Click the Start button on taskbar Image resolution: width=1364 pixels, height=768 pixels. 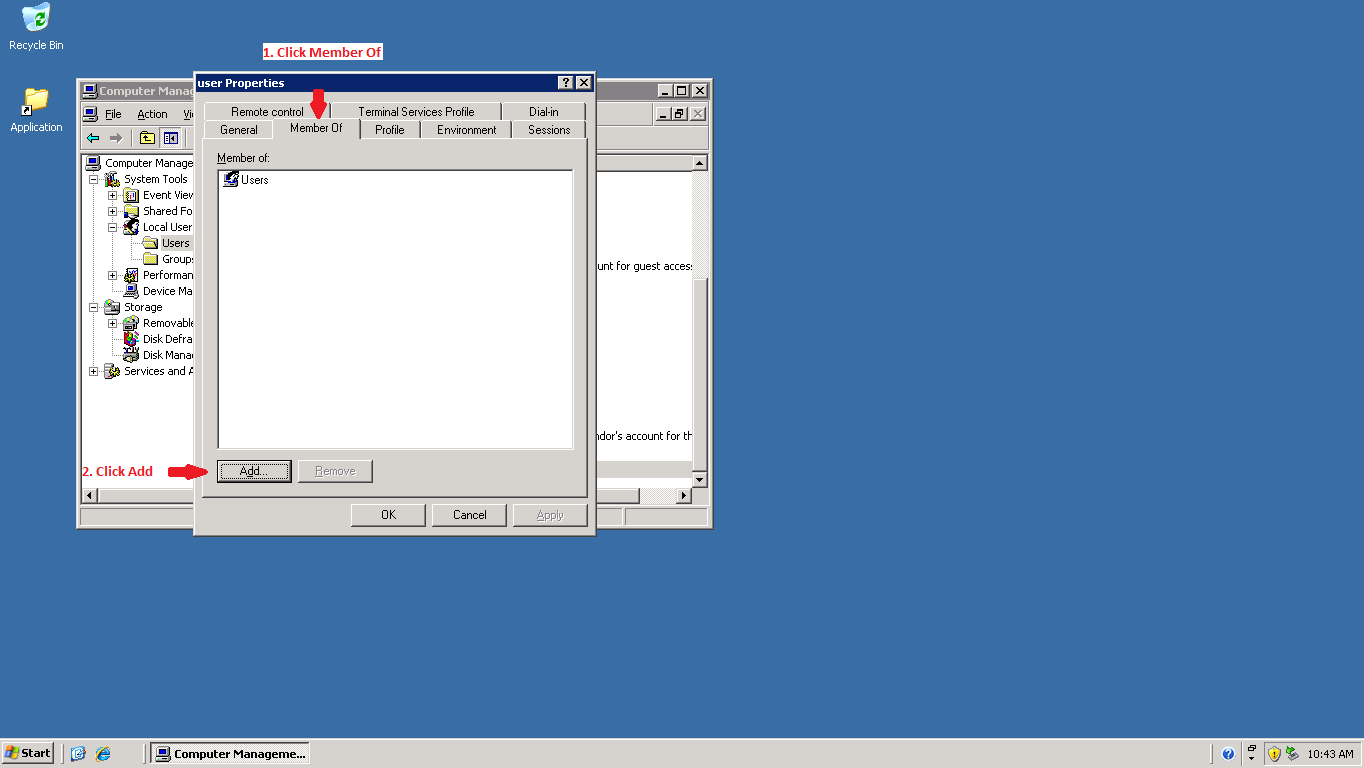pos(26,752)
